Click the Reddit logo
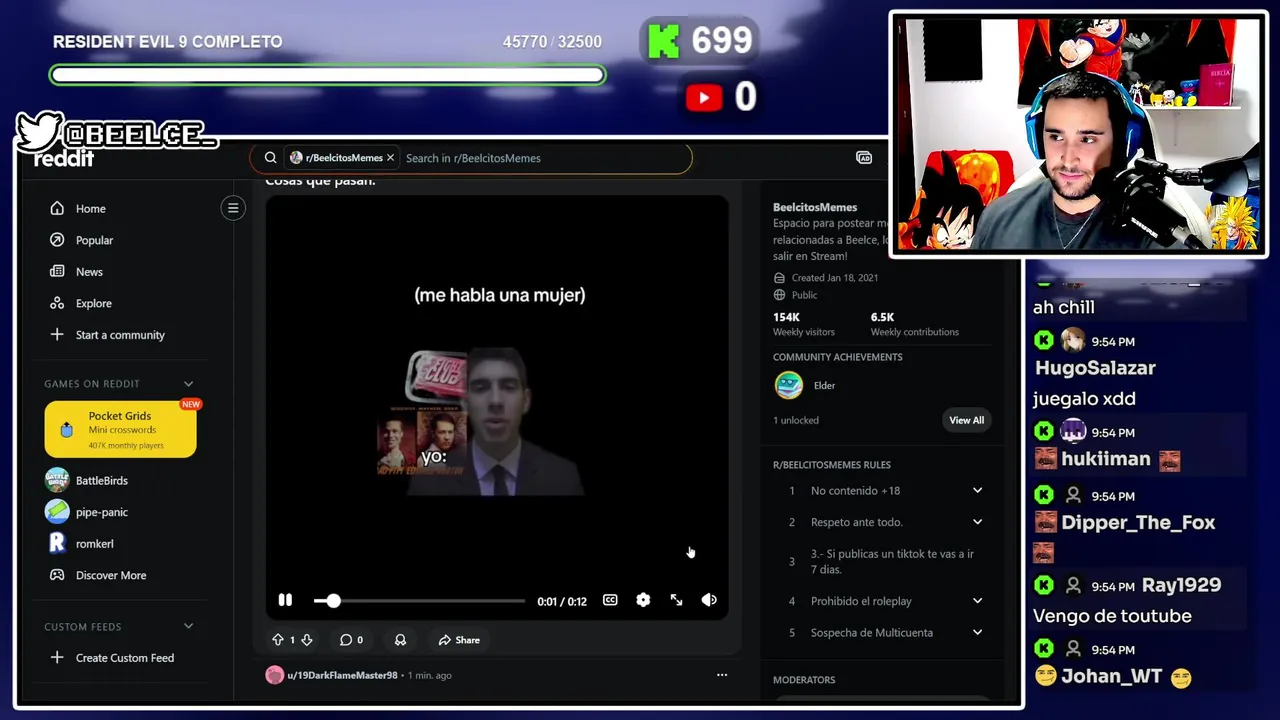The width and height of the screenshot is (1280, 720). point(64,158)
